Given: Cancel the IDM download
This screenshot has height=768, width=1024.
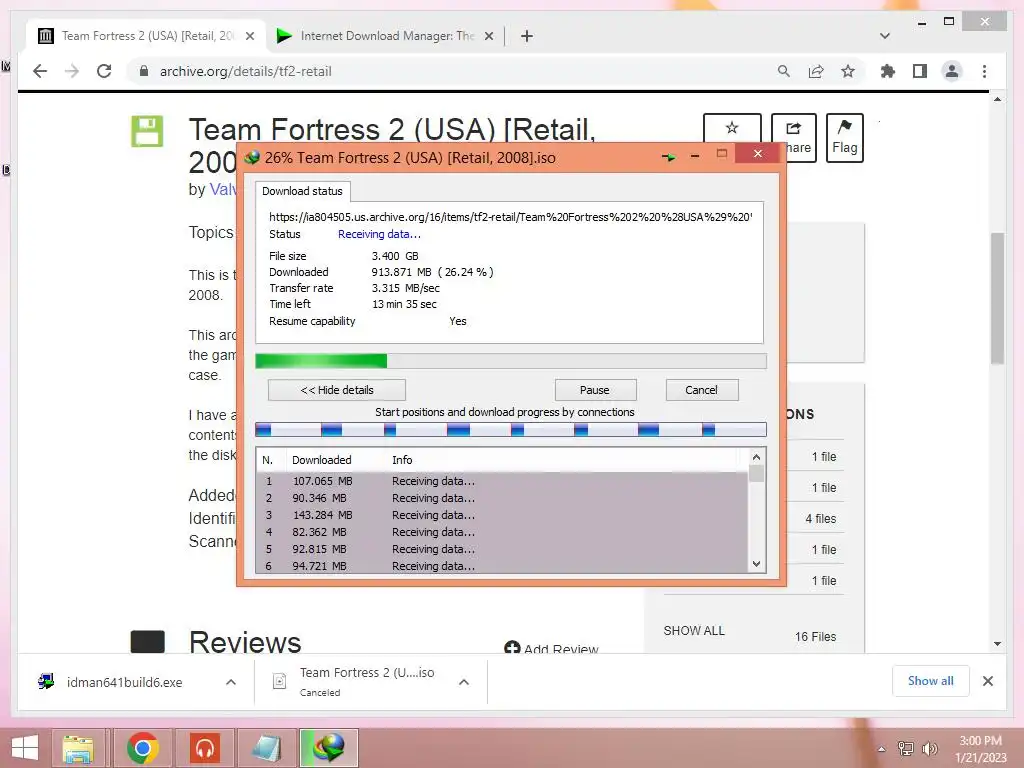Looking at the screenshot, I should [x=701, y=390].
